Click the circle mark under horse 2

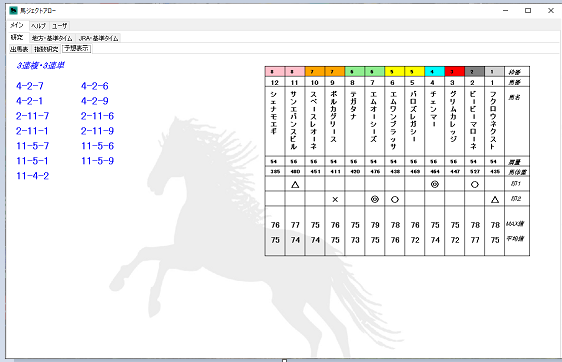475,184
